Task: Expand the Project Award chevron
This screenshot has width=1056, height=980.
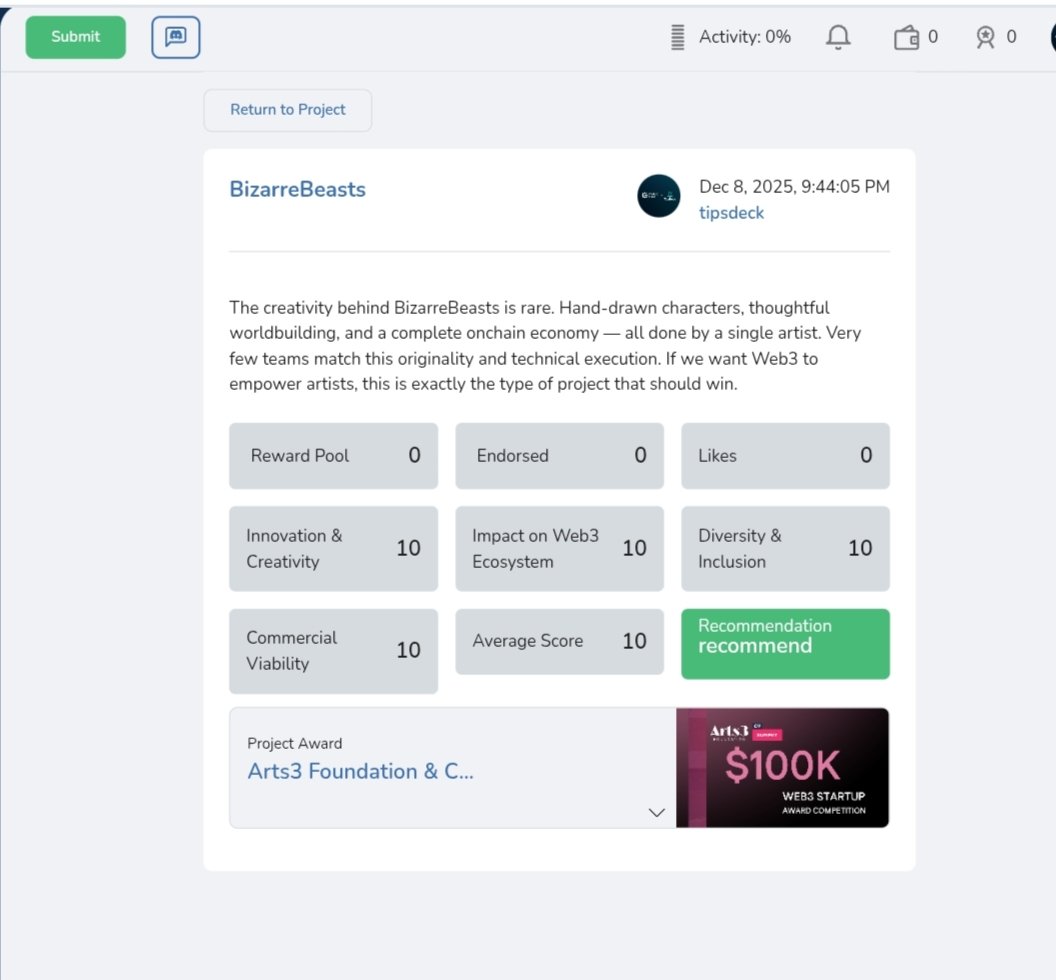Action: coord(657,812)
